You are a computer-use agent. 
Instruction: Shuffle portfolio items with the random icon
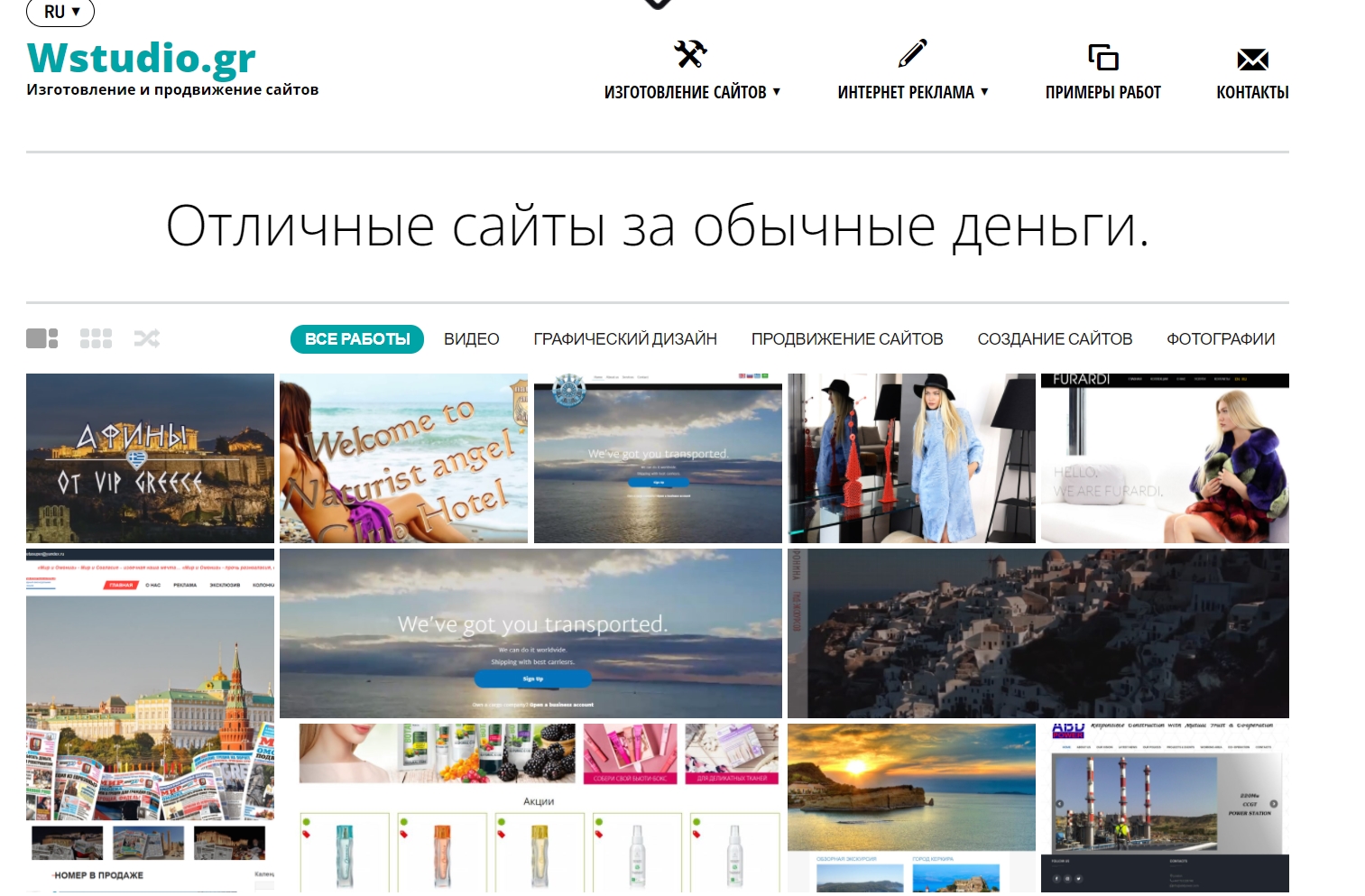pyautogui.click(x=147, y=338)
